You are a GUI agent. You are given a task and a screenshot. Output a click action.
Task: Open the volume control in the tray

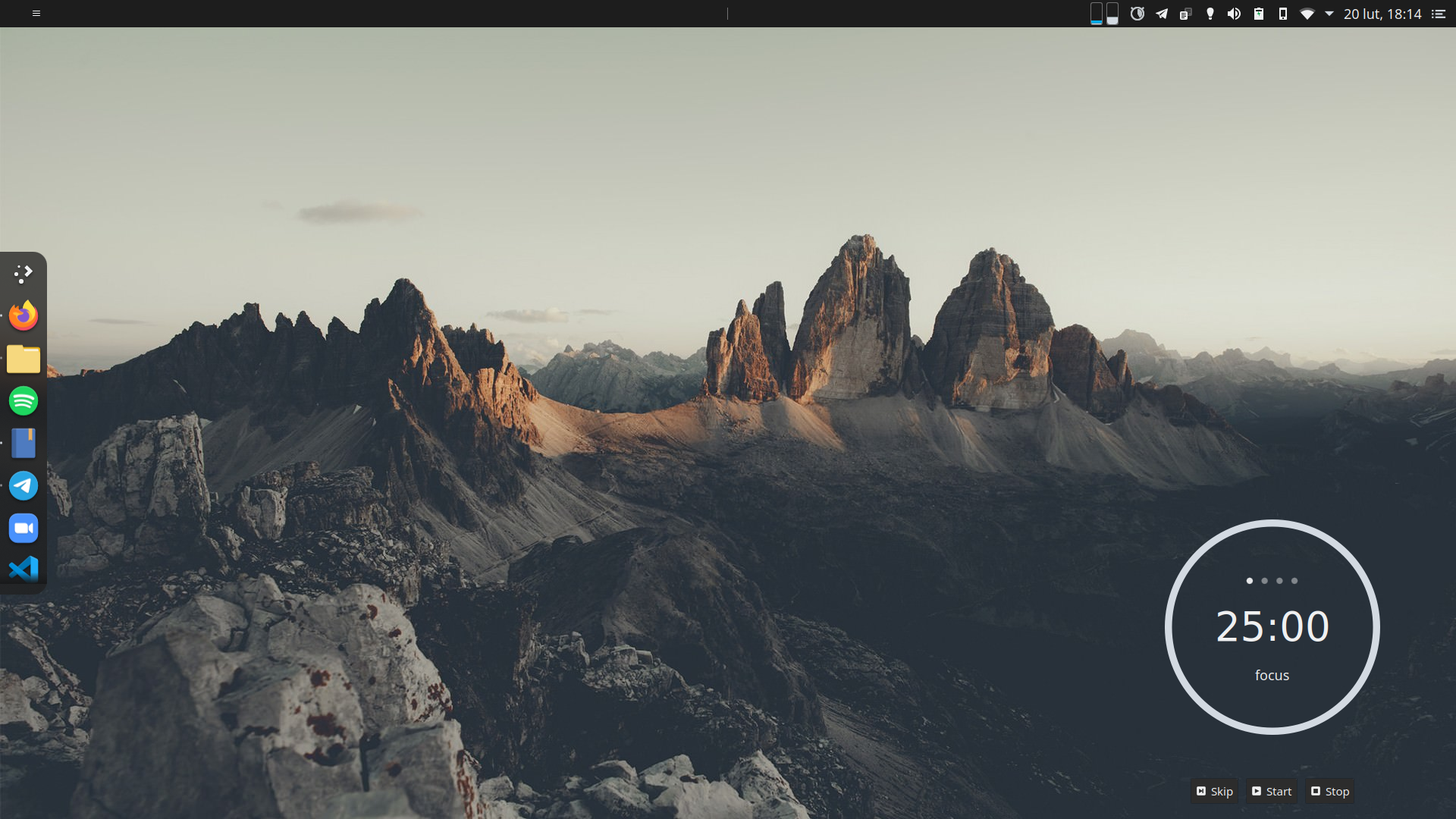point(1235,14)
